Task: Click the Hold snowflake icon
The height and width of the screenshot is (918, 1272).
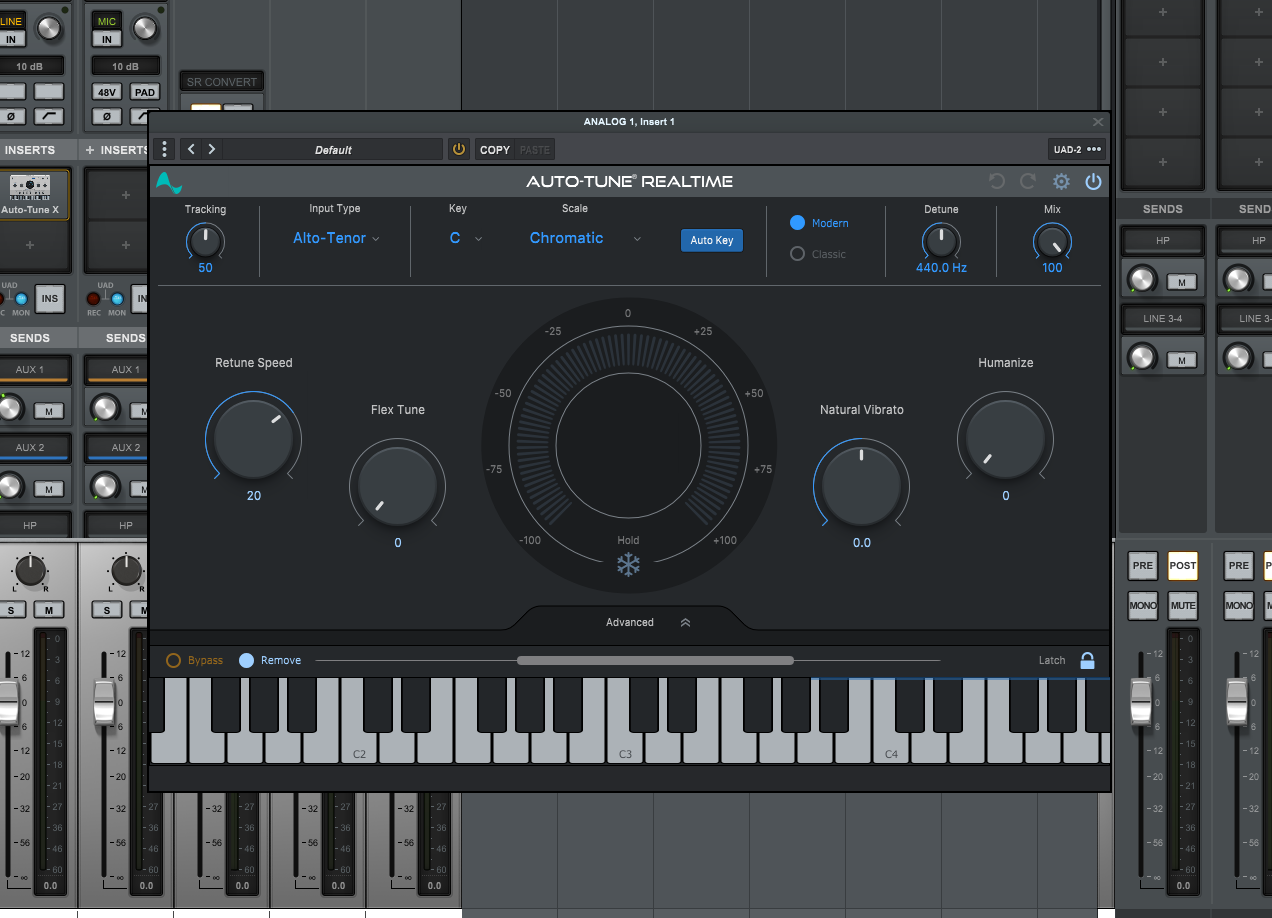Action: (627, 564)
